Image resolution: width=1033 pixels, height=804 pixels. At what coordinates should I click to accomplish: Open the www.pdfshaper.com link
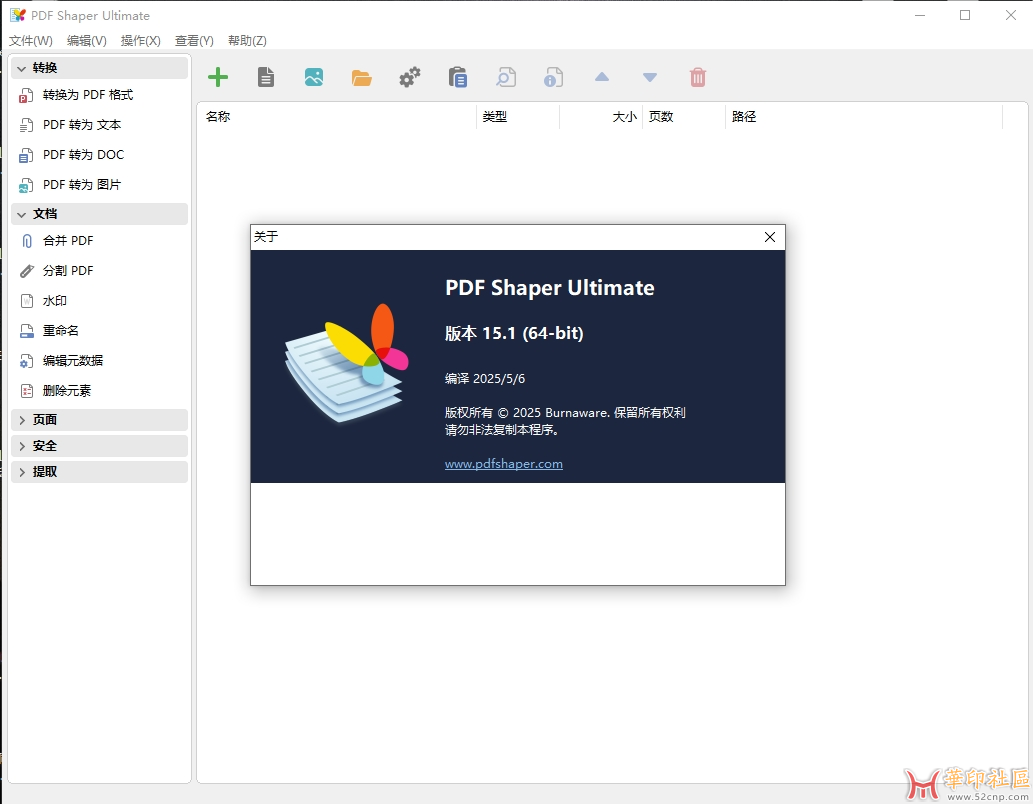(503, 464)
